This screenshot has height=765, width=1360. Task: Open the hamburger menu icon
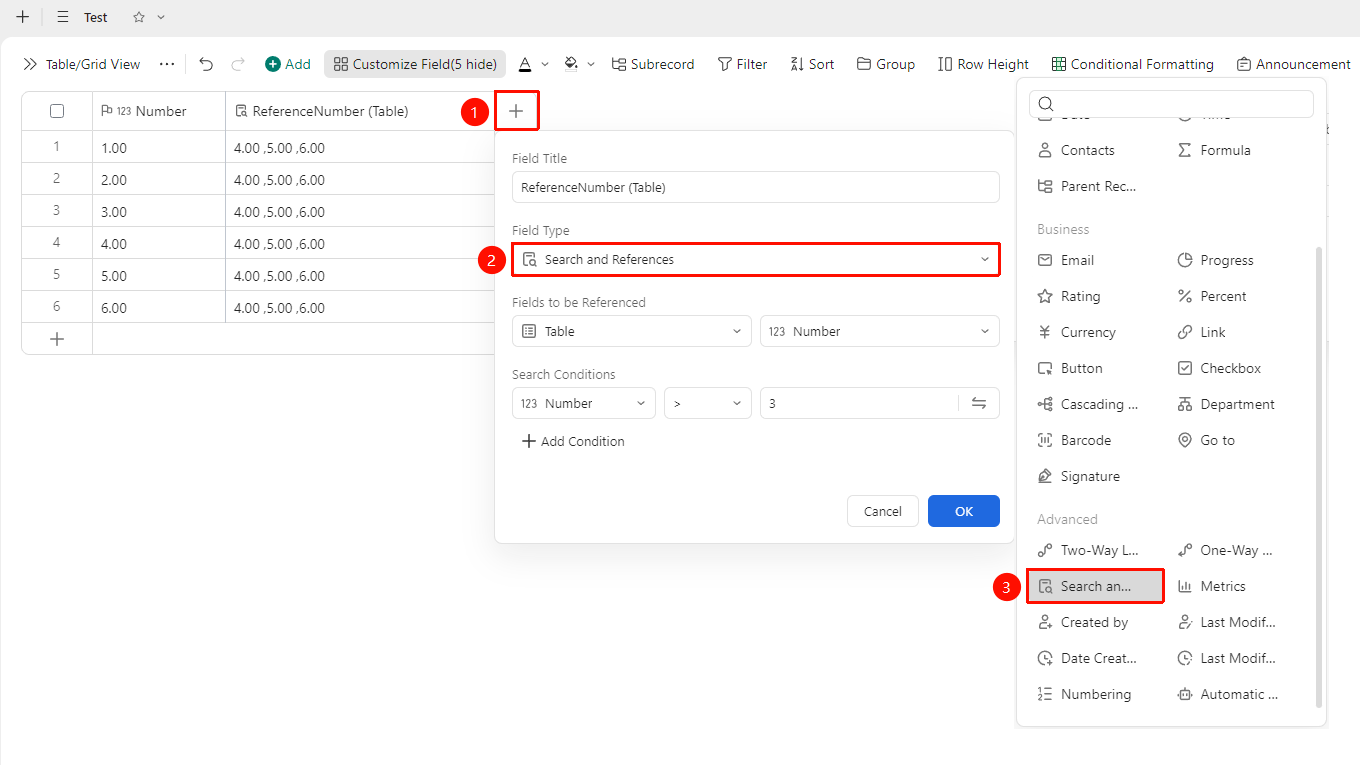(63, 17)
